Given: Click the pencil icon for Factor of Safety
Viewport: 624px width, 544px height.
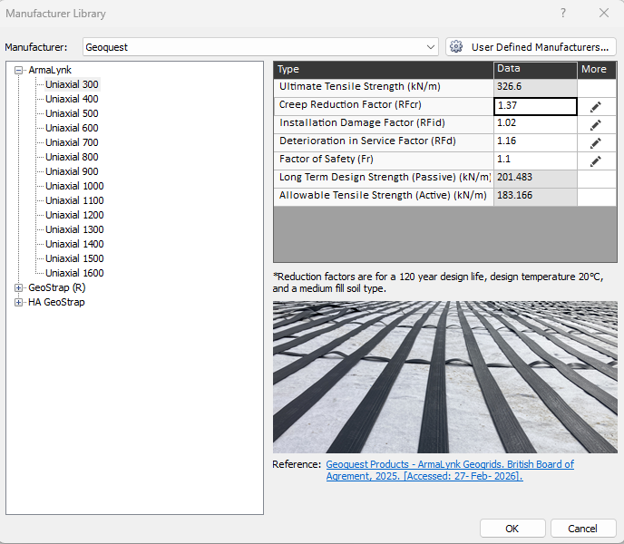Looking at the screenshot, I should (595, 161).
